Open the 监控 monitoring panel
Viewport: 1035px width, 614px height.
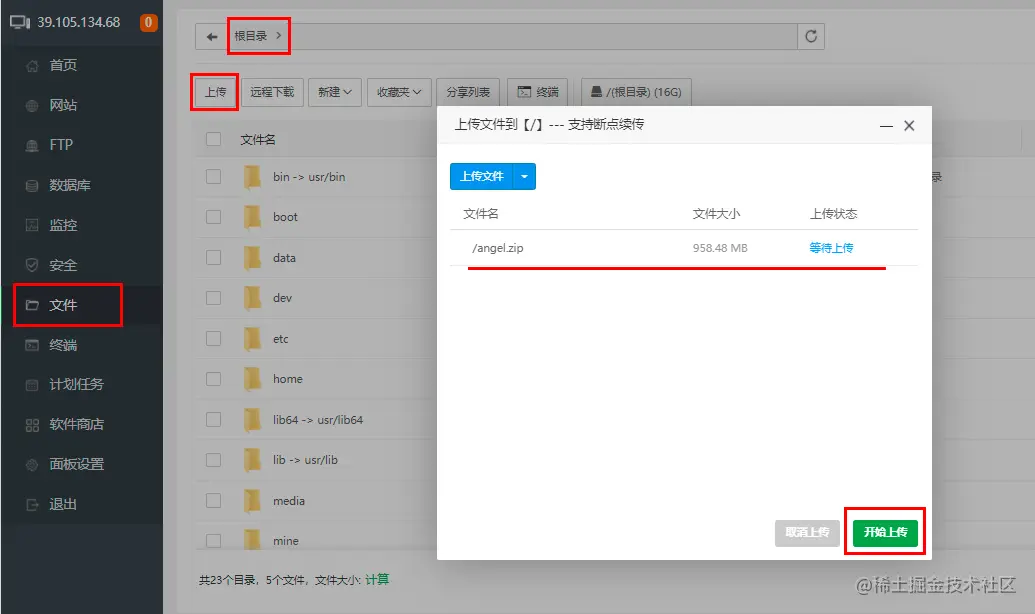[60, 224]
